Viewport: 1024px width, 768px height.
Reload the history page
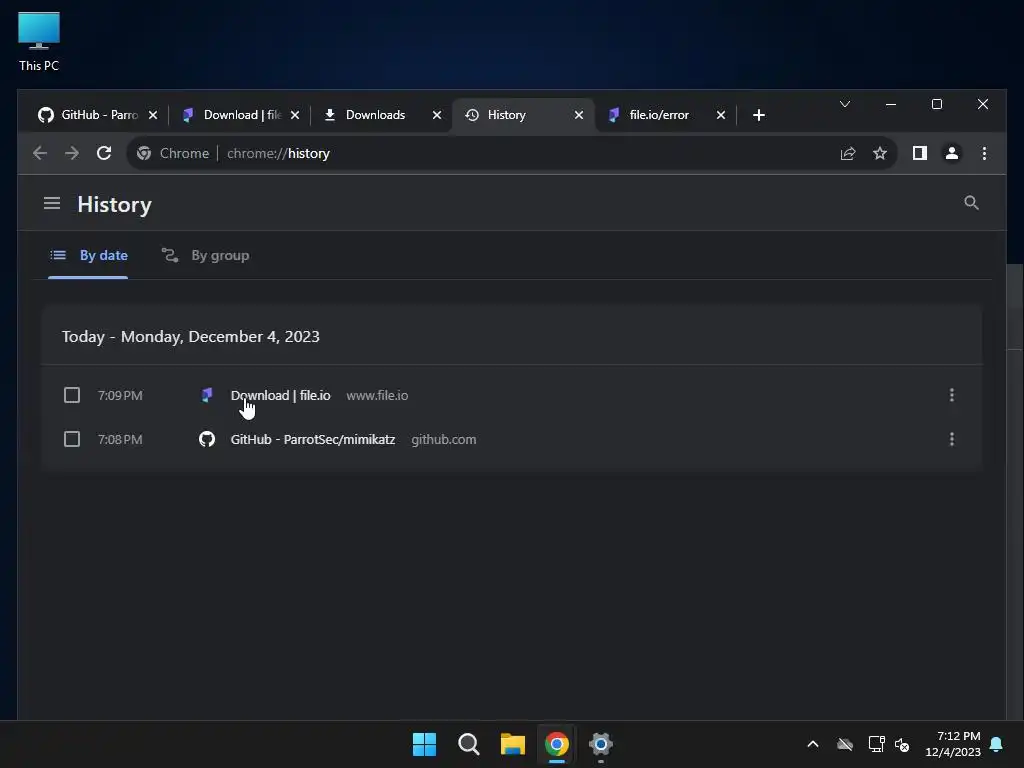(104, 153)
